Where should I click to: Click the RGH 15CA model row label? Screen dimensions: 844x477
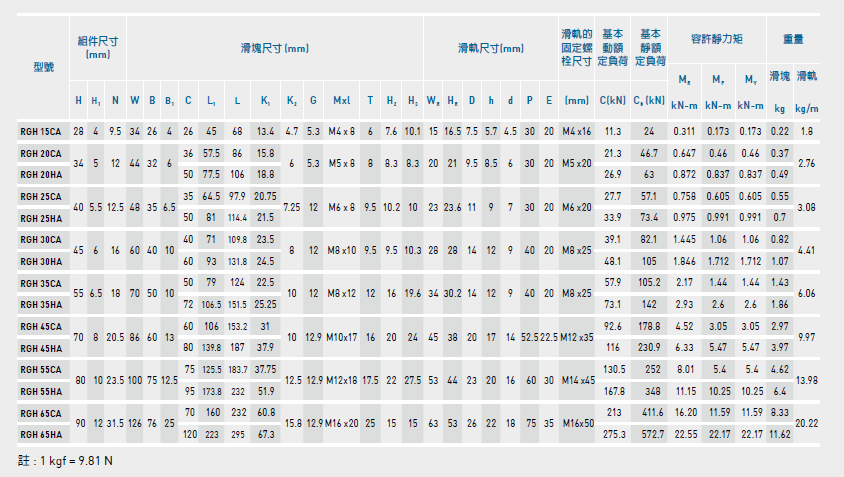point(40,131)
